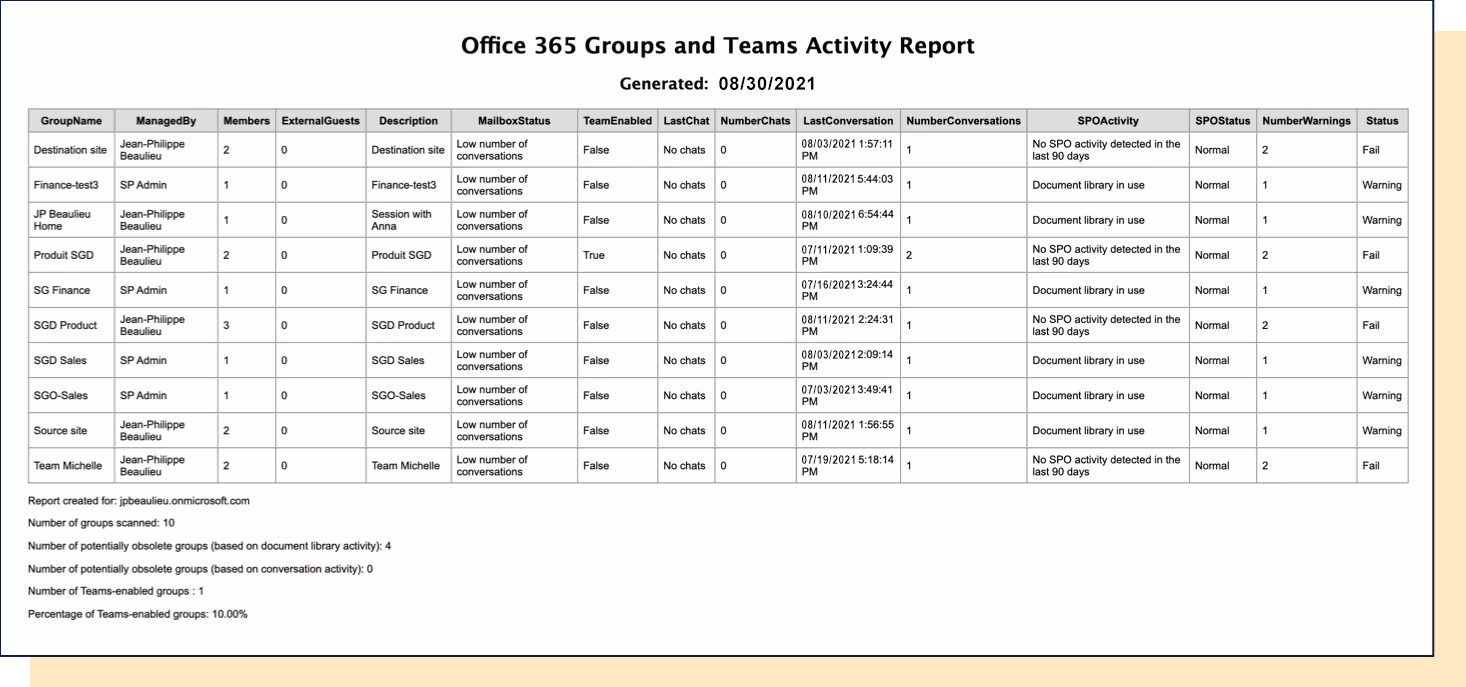1466x687 pixels.
Task: Click the 'SG Finance' group name cell
Action: (71, 290)
